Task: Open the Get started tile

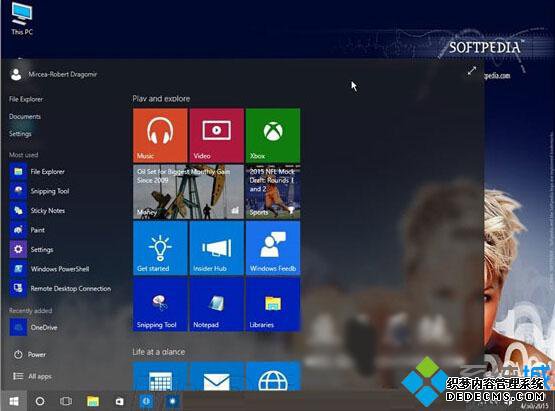Action: [x=160, y=248]
